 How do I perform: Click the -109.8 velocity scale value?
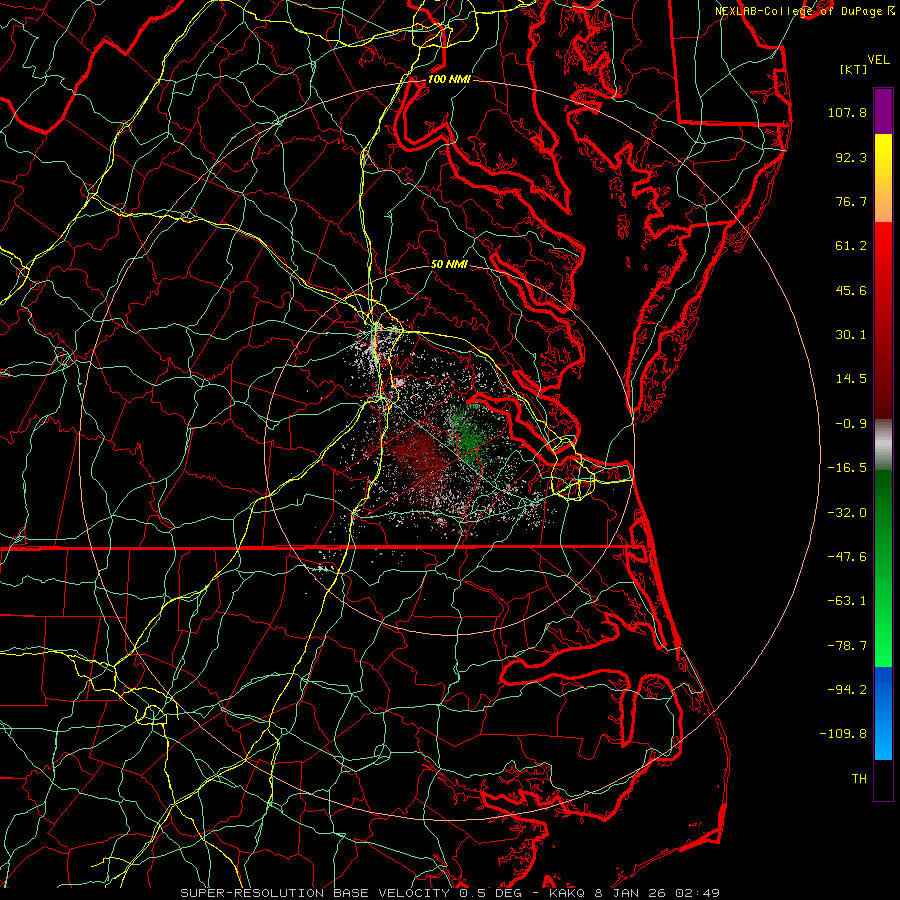[843, 734]
